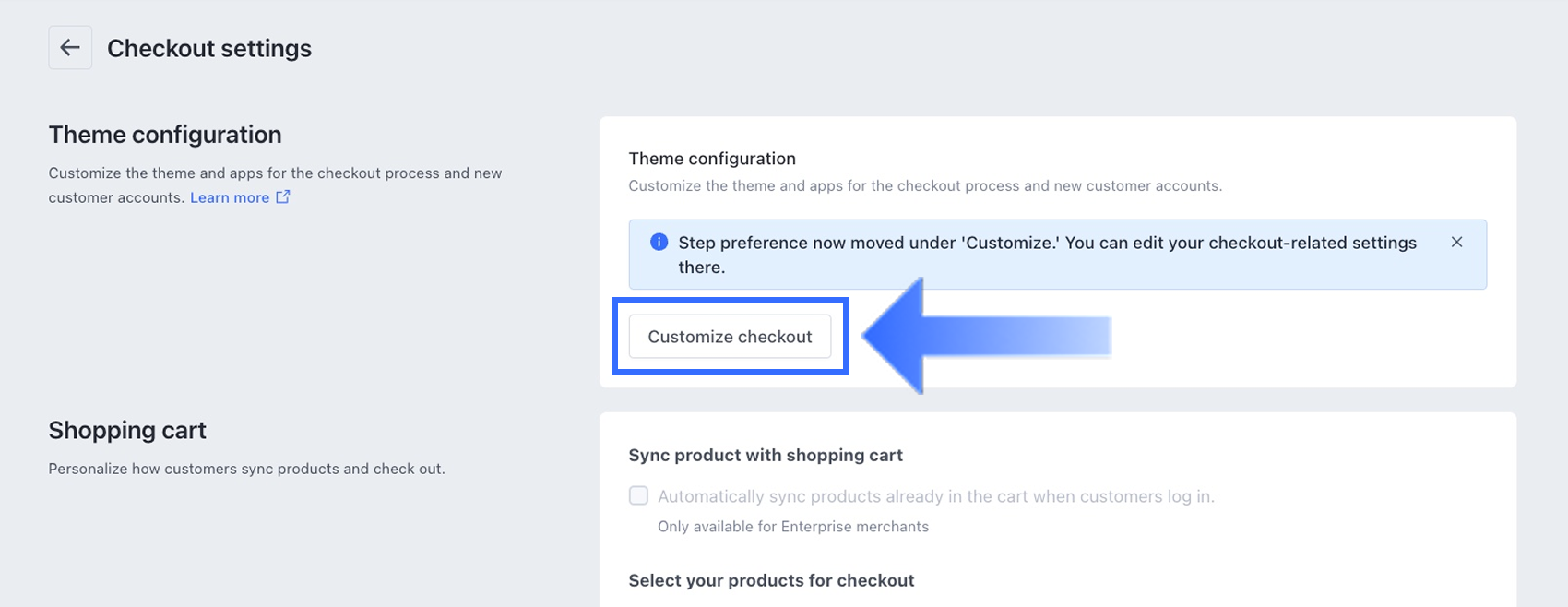Click the Select your products for checkout heading
This screenshot has height=607, width=1568.
click(771, 580)
